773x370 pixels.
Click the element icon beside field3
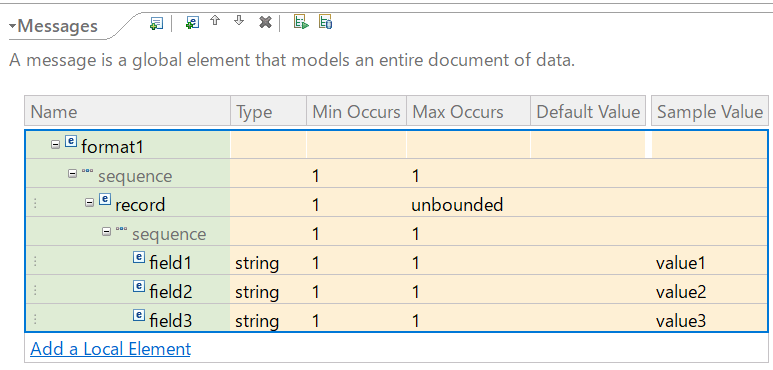[139, 315]
